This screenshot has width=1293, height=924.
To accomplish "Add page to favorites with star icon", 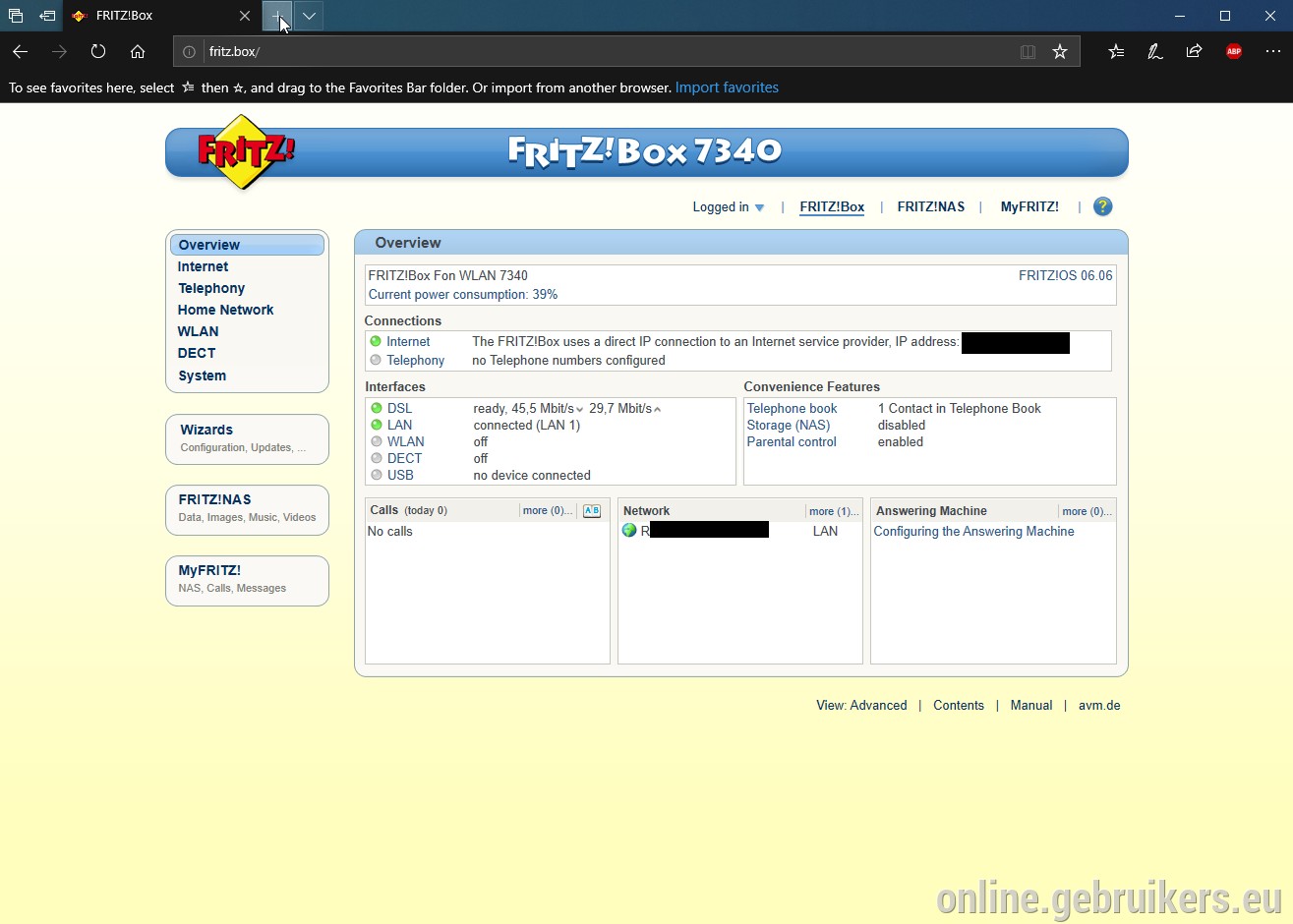I will pos(1060,52).
